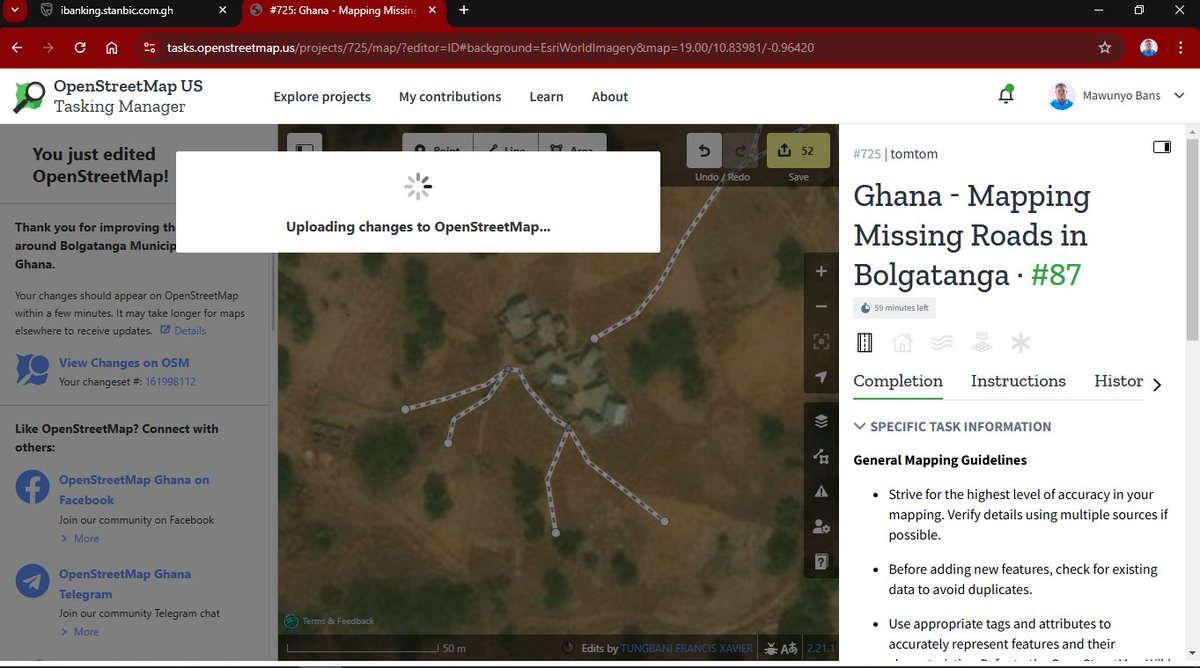The height and width of the screenshot is (668, 1200).
Task: Click the iD version 2.21.1 link
Action: (819, 648)
